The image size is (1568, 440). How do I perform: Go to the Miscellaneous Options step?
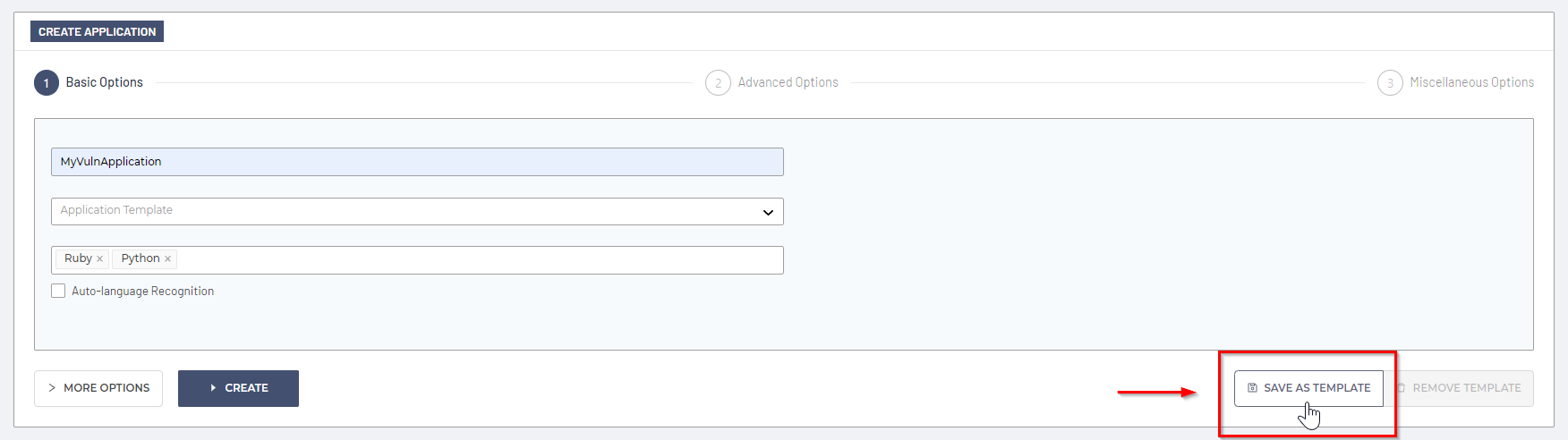(1471, 82)
